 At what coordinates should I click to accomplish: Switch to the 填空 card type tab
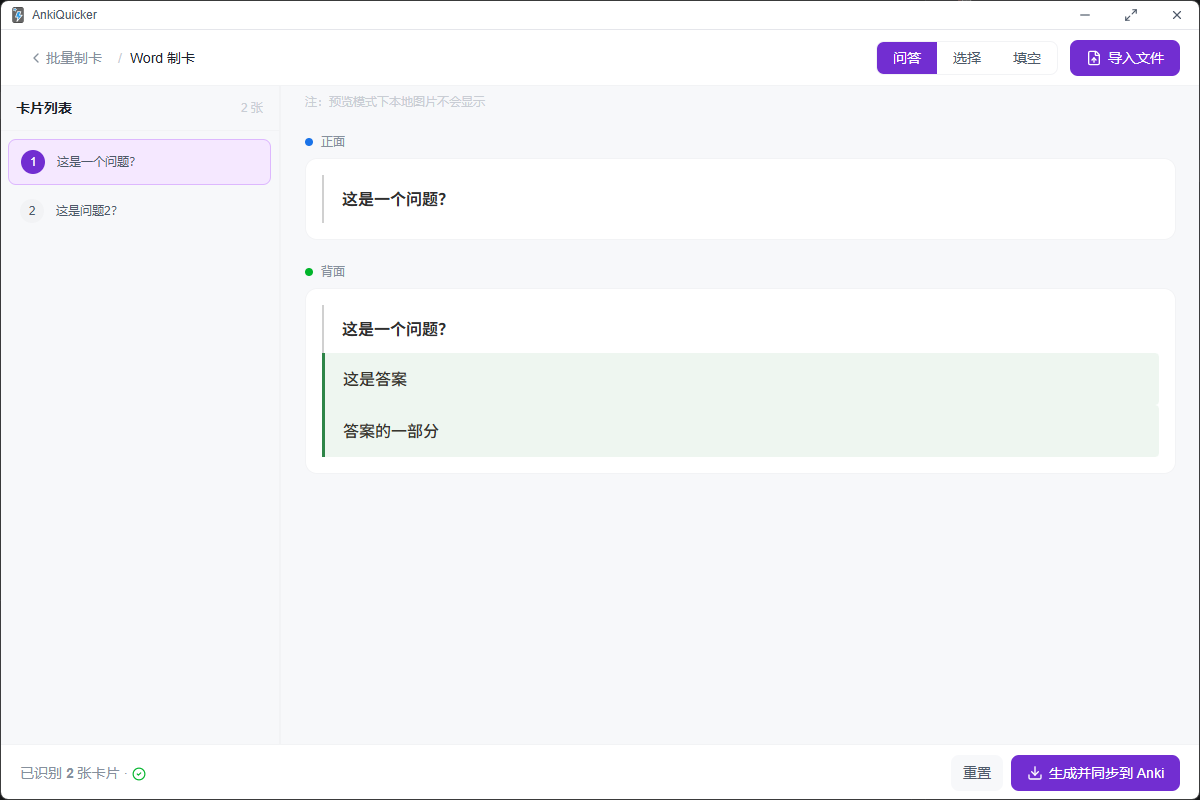pos(1027,58)
